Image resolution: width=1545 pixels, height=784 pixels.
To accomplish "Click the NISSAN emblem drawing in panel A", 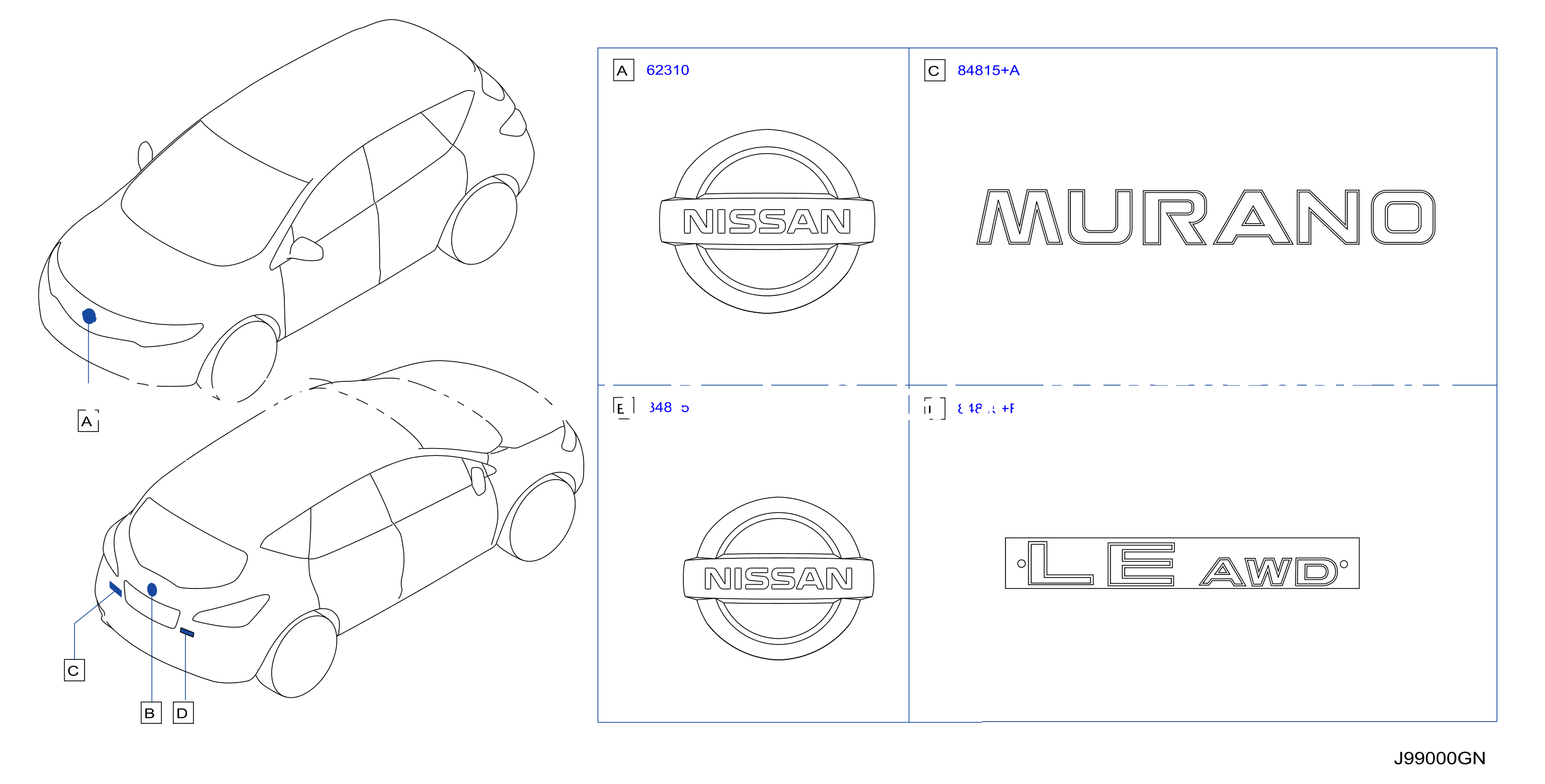I will click(767, 221).
